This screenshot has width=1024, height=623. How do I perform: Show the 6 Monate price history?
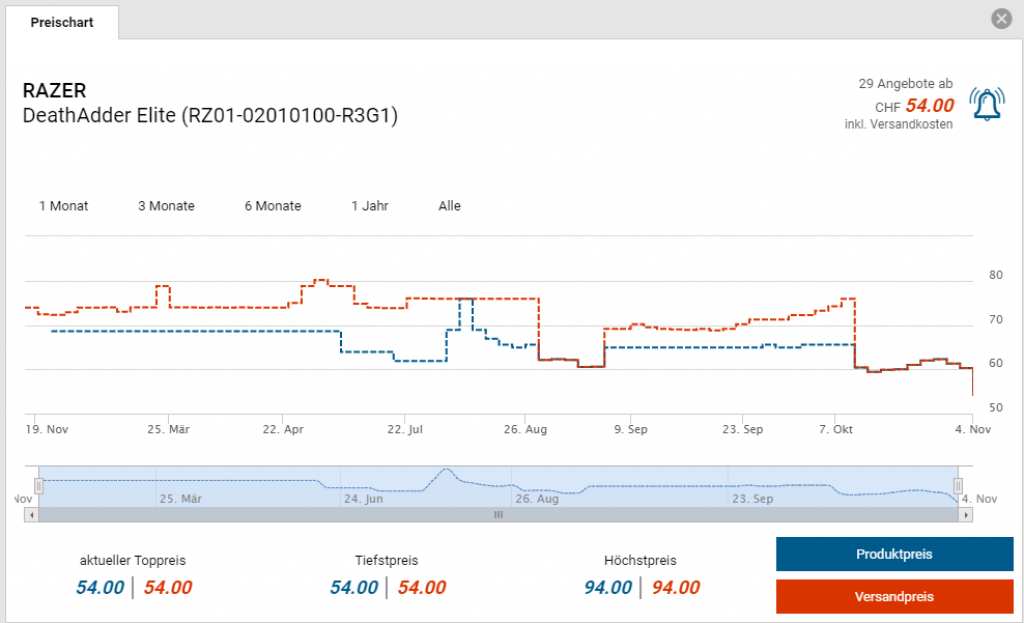272,206
